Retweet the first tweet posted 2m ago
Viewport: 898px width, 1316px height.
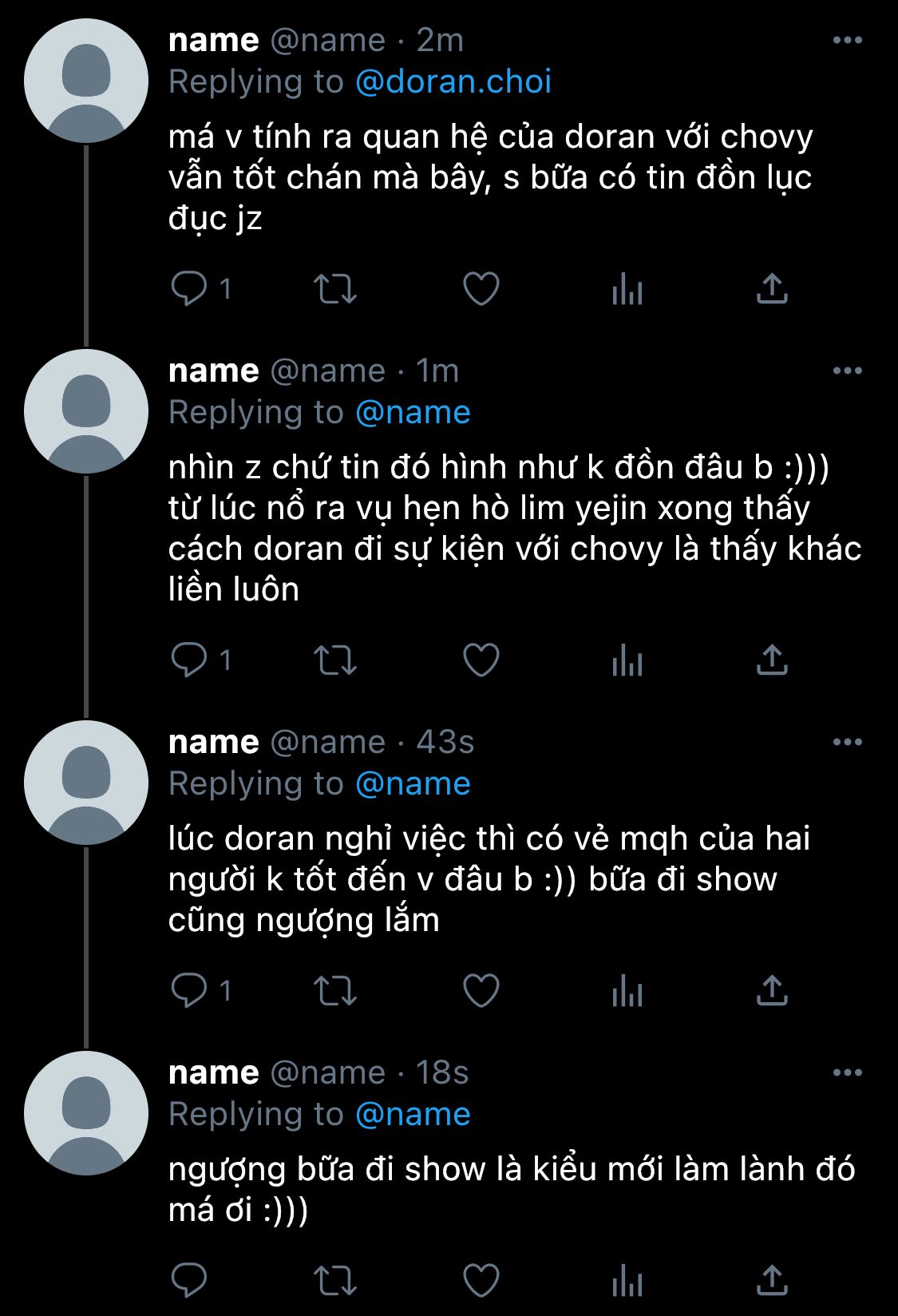coord(334,289)
